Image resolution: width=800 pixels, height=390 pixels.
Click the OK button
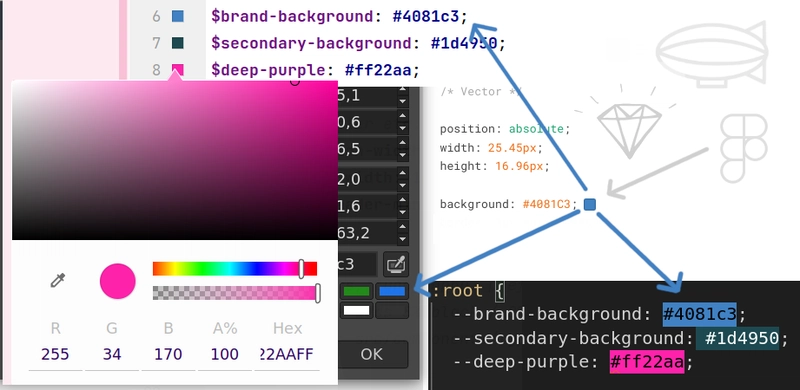372,354
